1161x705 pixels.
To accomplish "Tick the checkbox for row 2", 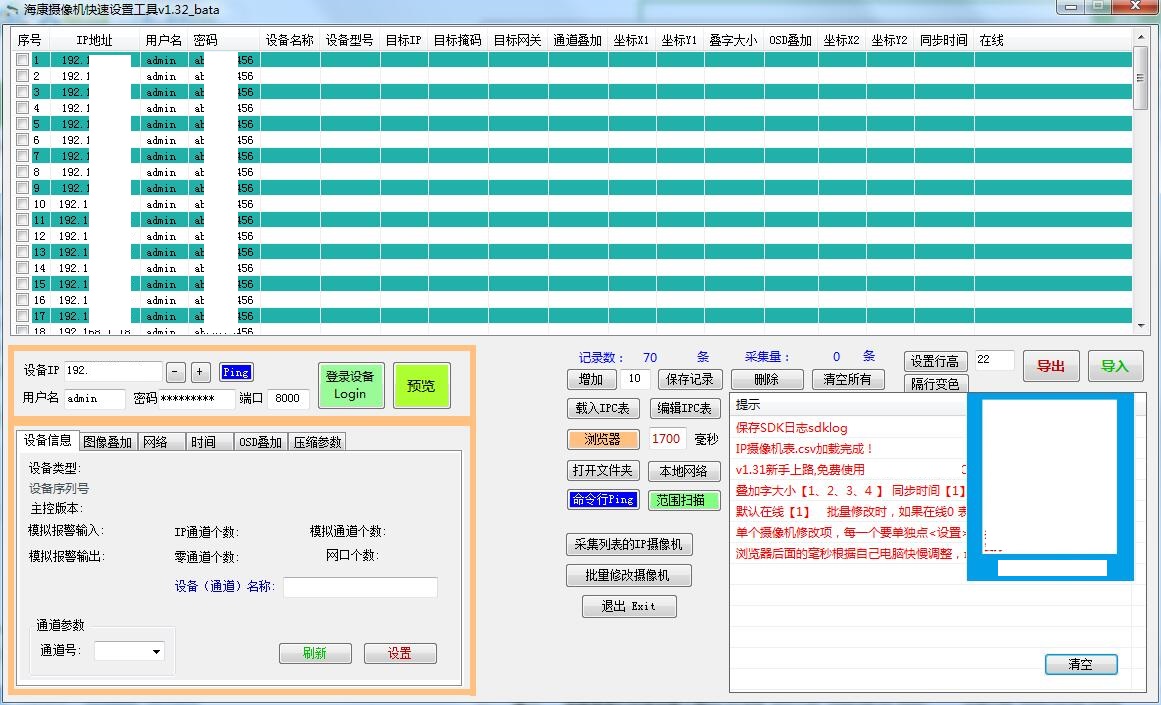I will point(22,76).
